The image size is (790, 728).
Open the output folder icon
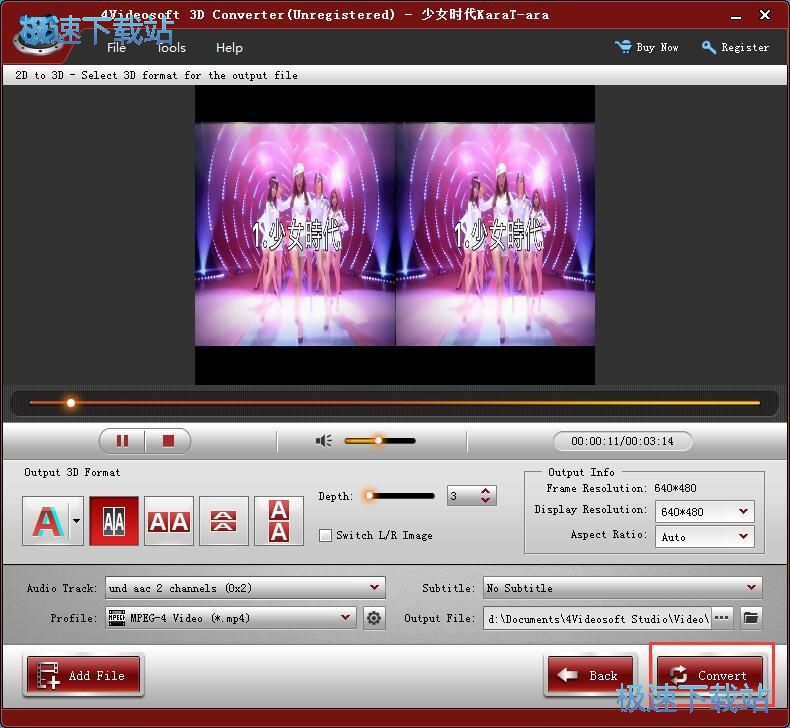click(x=750, y=618)
